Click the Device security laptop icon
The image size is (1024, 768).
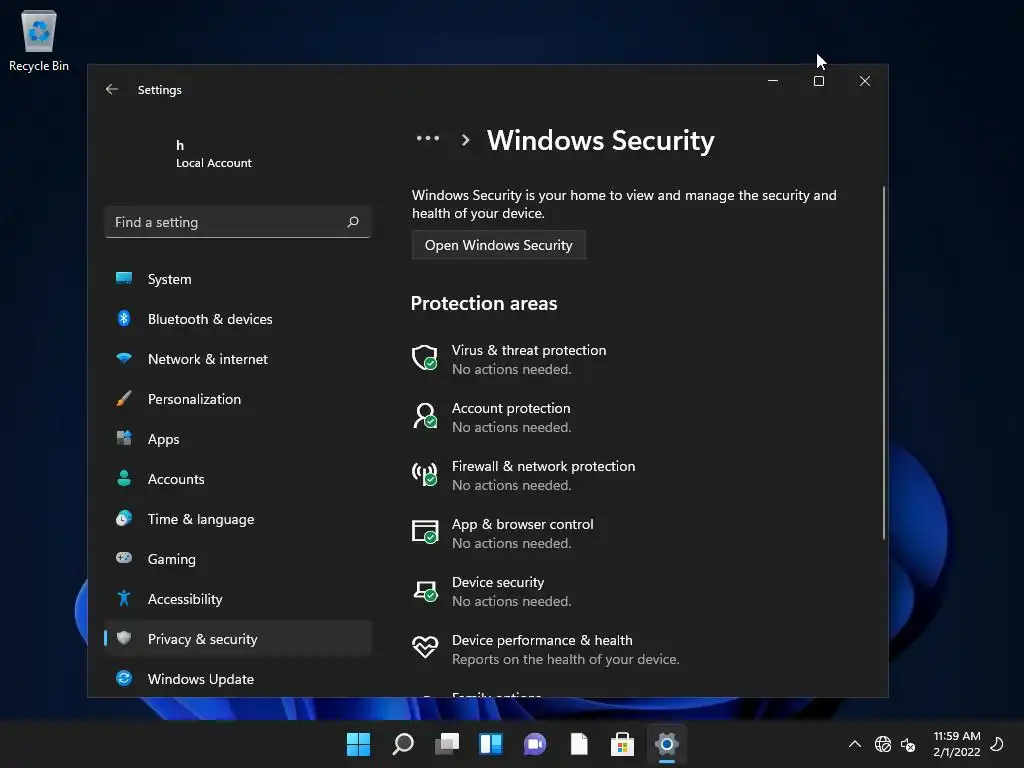pyautogui.click(x=424, y=590)
